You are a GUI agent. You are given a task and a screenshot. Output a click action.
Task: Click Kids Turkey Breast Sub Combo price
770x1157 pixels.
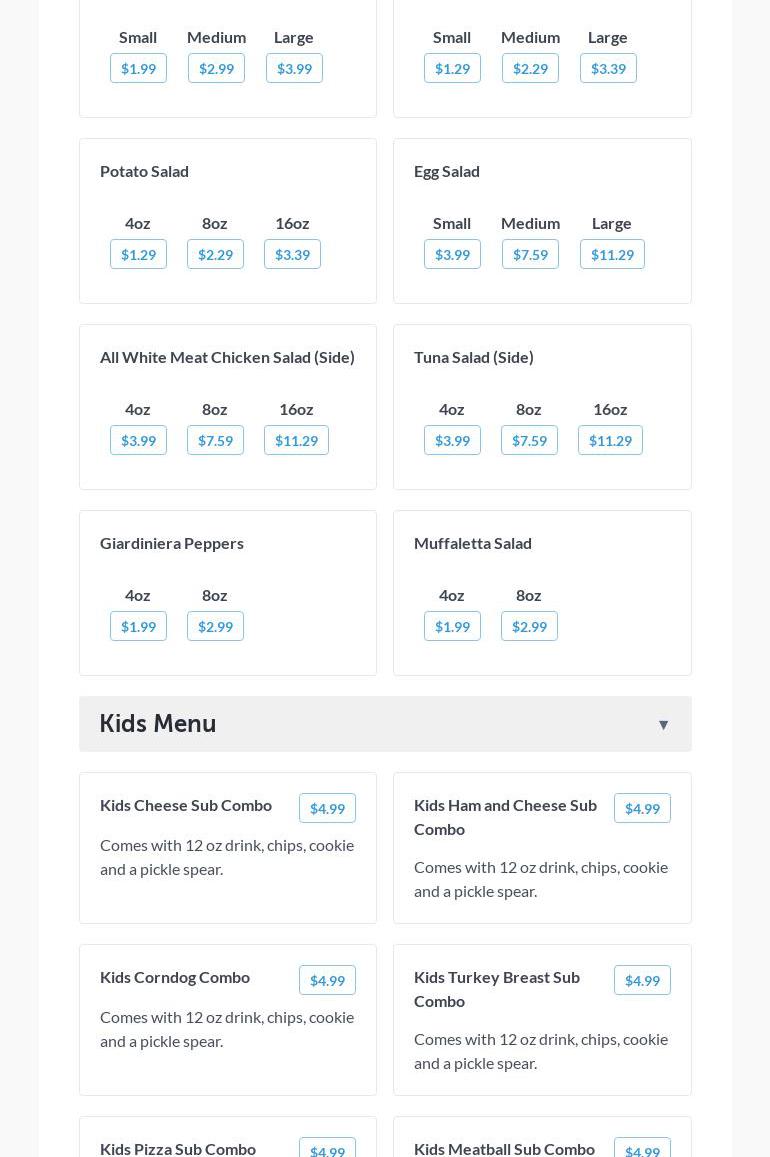[642, 981]
